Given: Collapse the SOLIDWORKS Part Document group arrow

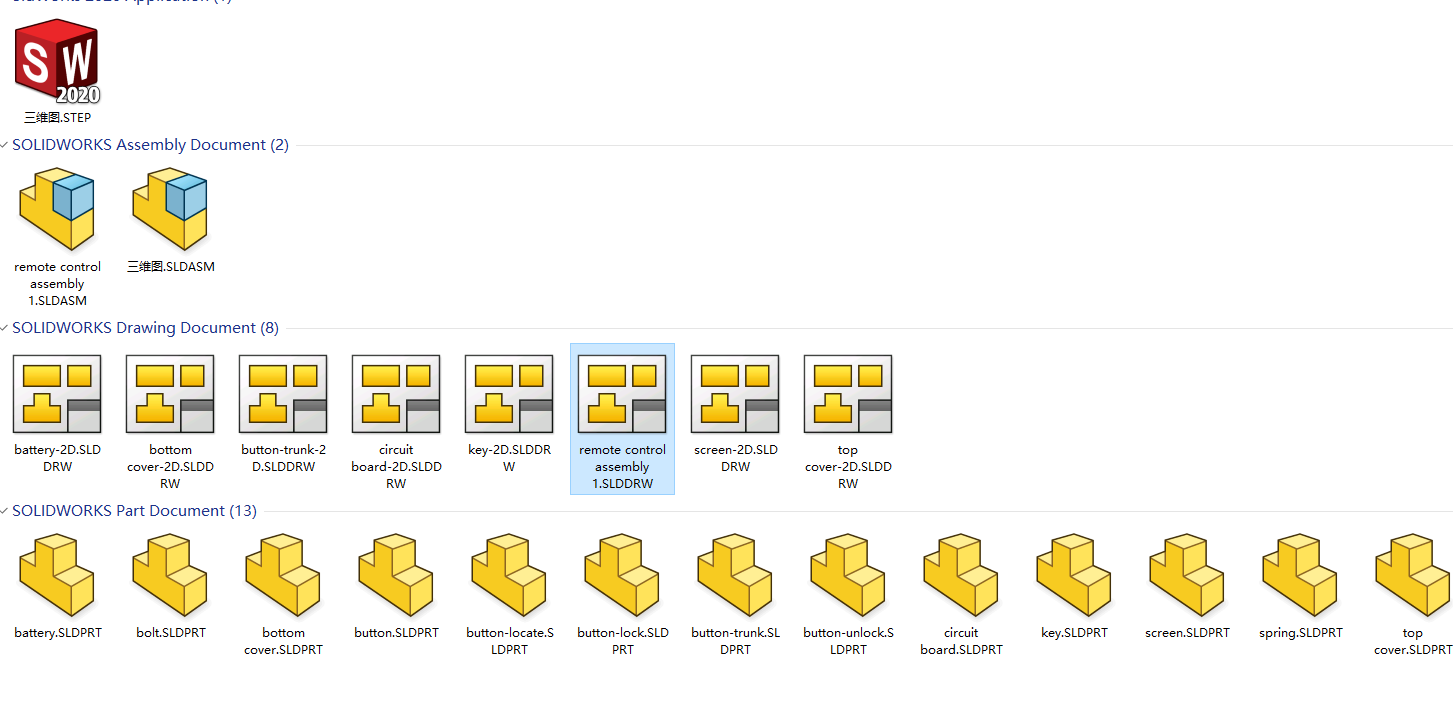Looking at the screenshot, I should (x=5, y=512).
